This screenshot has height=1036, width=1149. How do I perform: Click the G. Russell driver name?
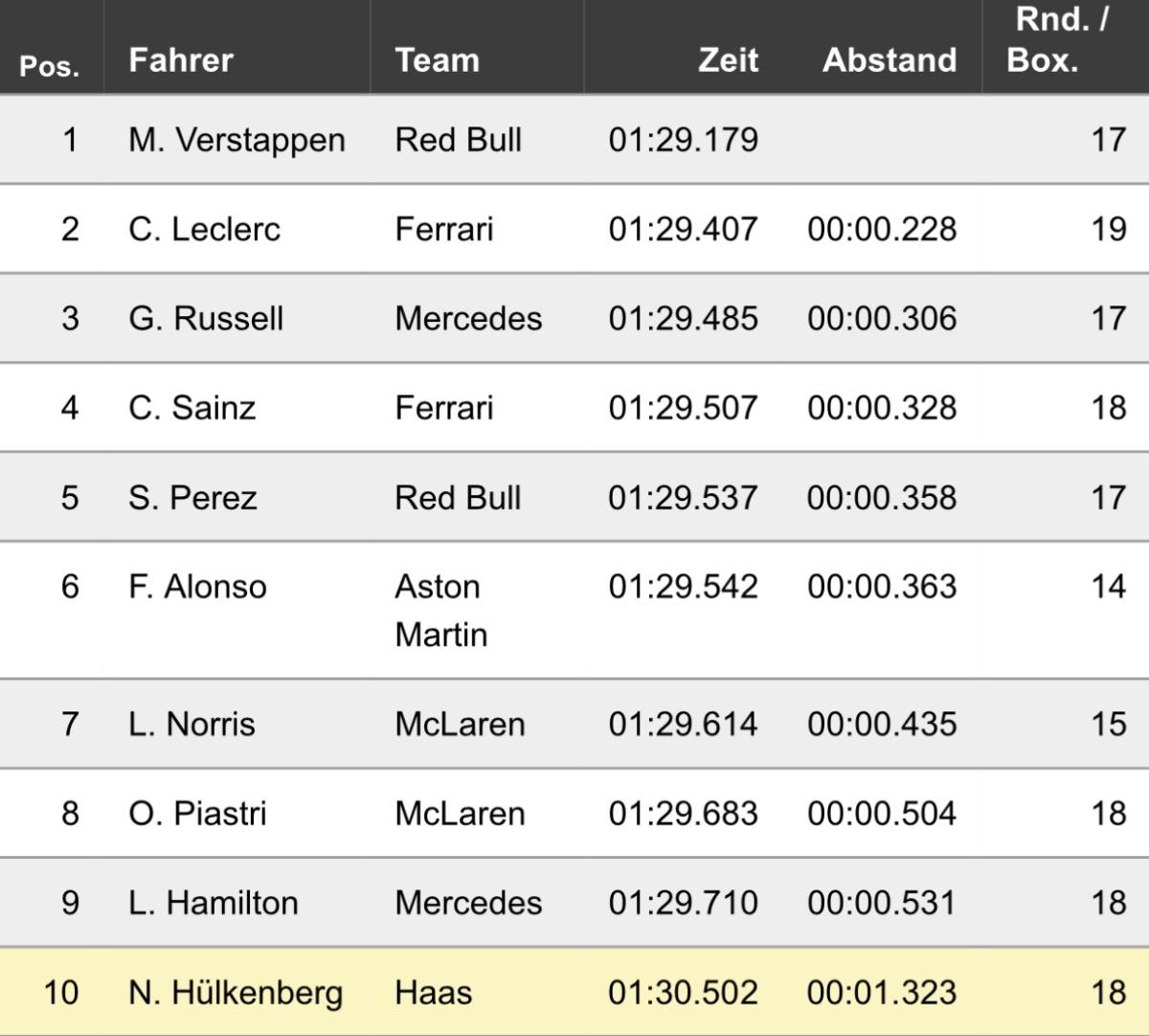click(x=206, y=319)
